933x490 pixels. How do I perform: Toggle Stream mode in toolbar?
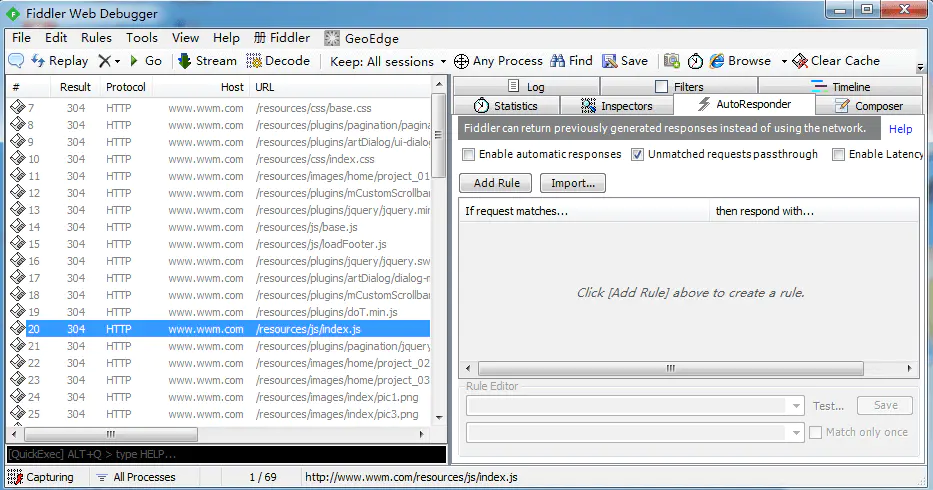point(207,61)
